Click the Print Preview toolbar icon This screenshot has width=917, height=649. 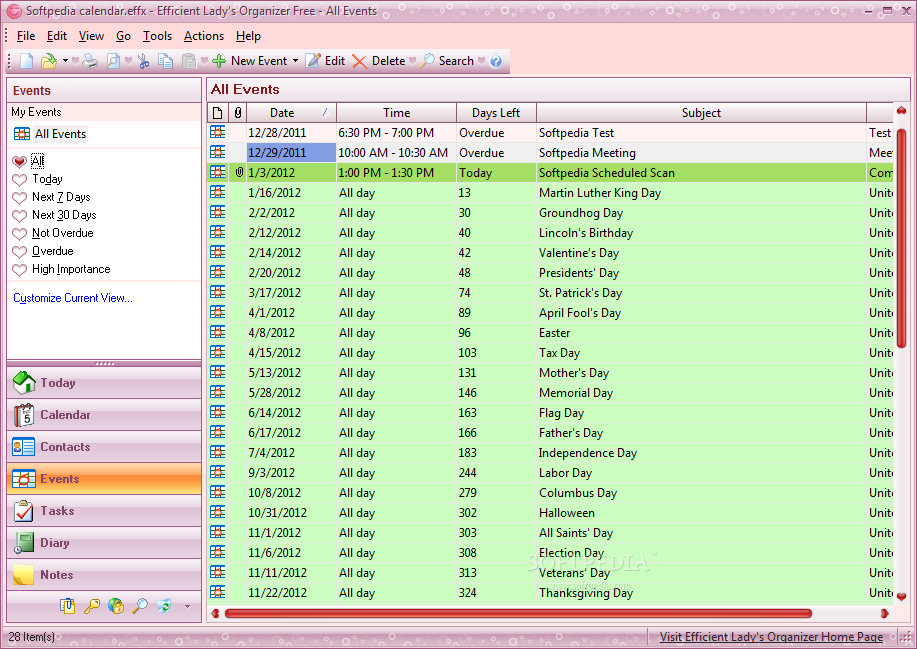point(113,61)
